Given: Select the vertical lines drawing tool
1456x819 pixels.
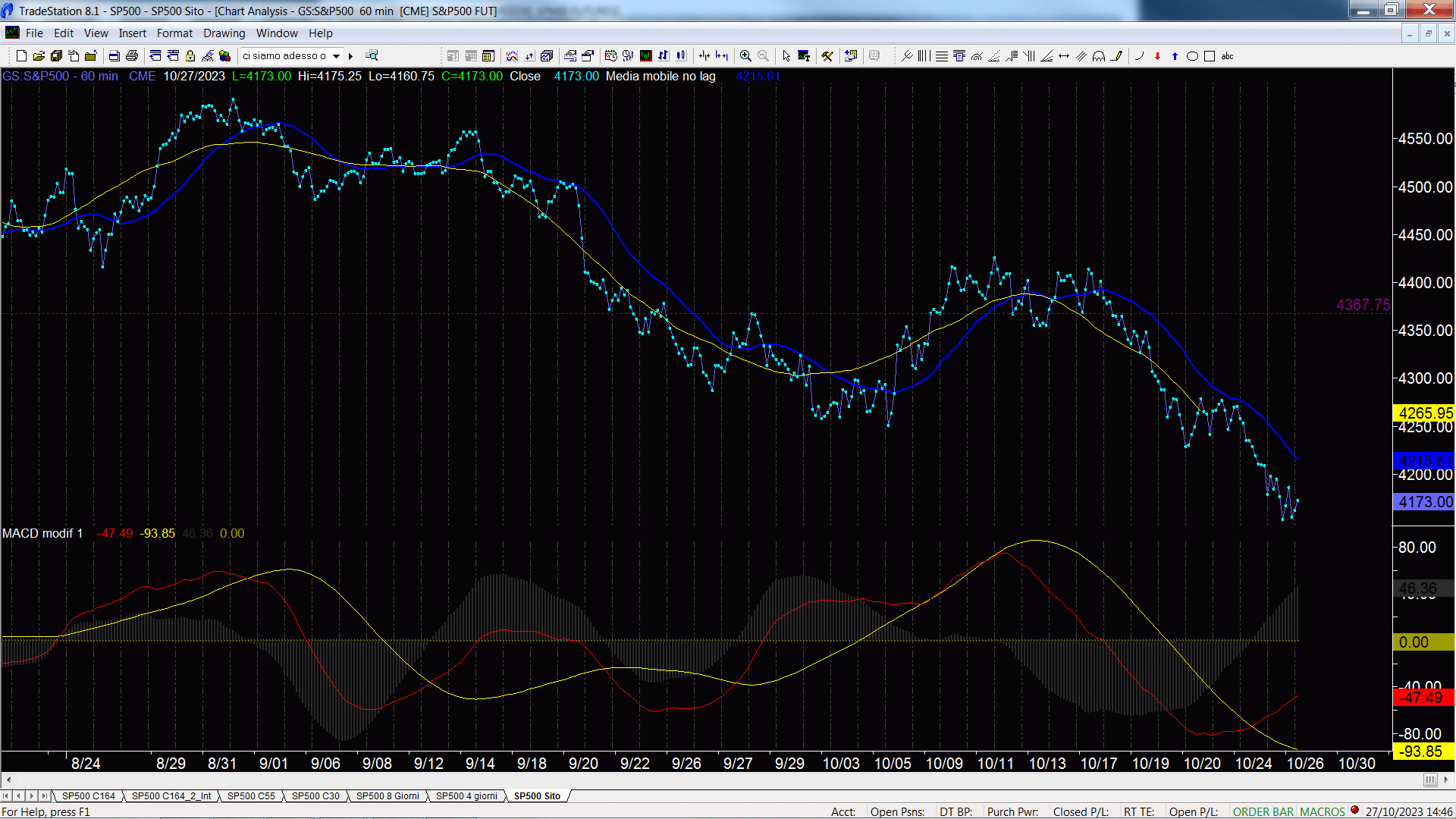Looking at the screenshot, I should [x=924, y=56].
